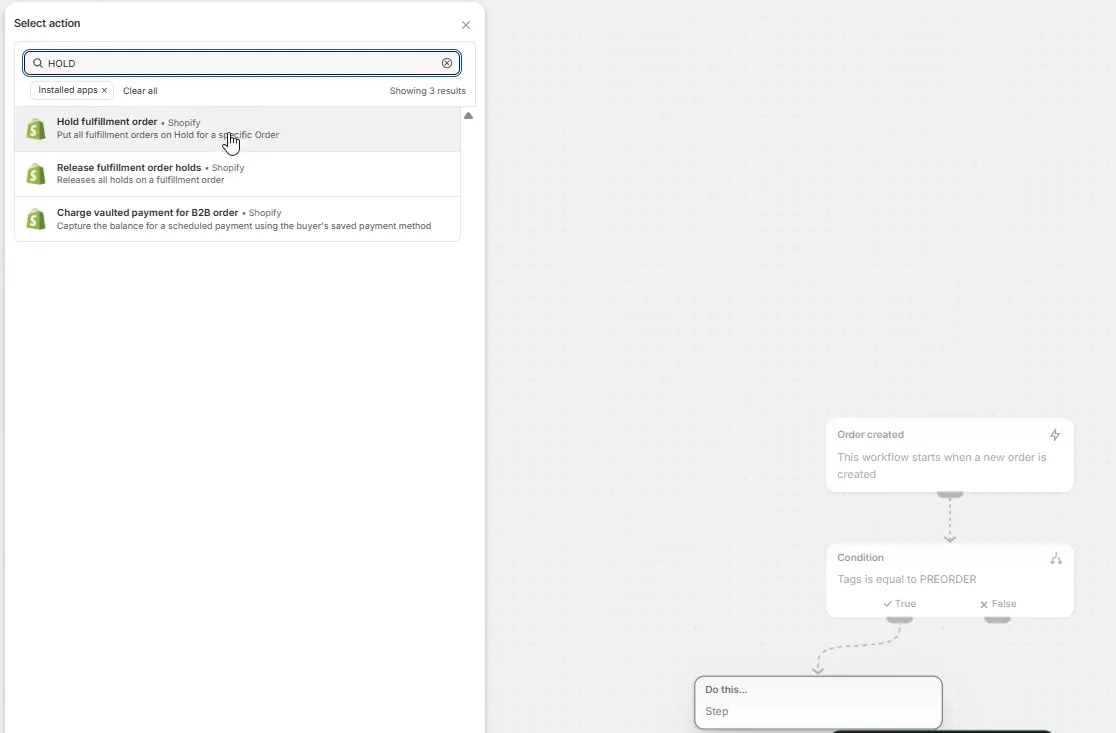Click the Order created output connector
The height and width of the screenshot is (733, 1116).
coord(949,494)
